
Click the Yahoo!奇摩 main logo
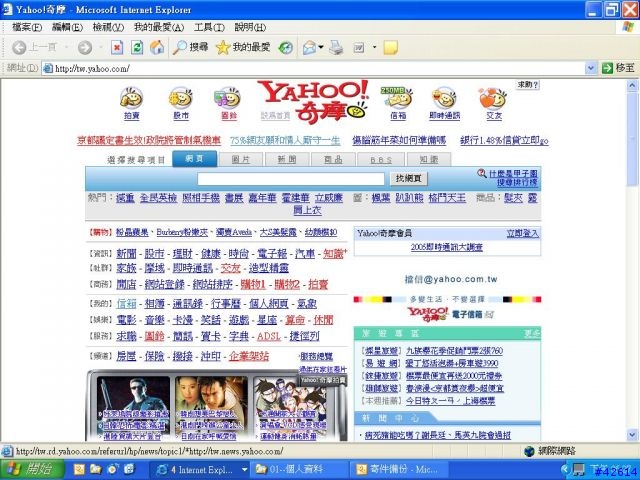(313, 102)
